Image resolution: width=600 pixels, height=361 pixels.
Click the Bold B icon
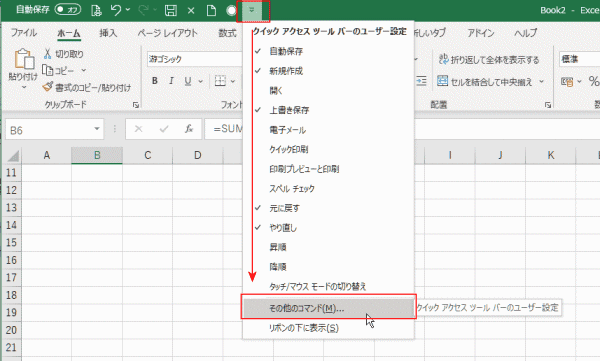tap(155, 81)
